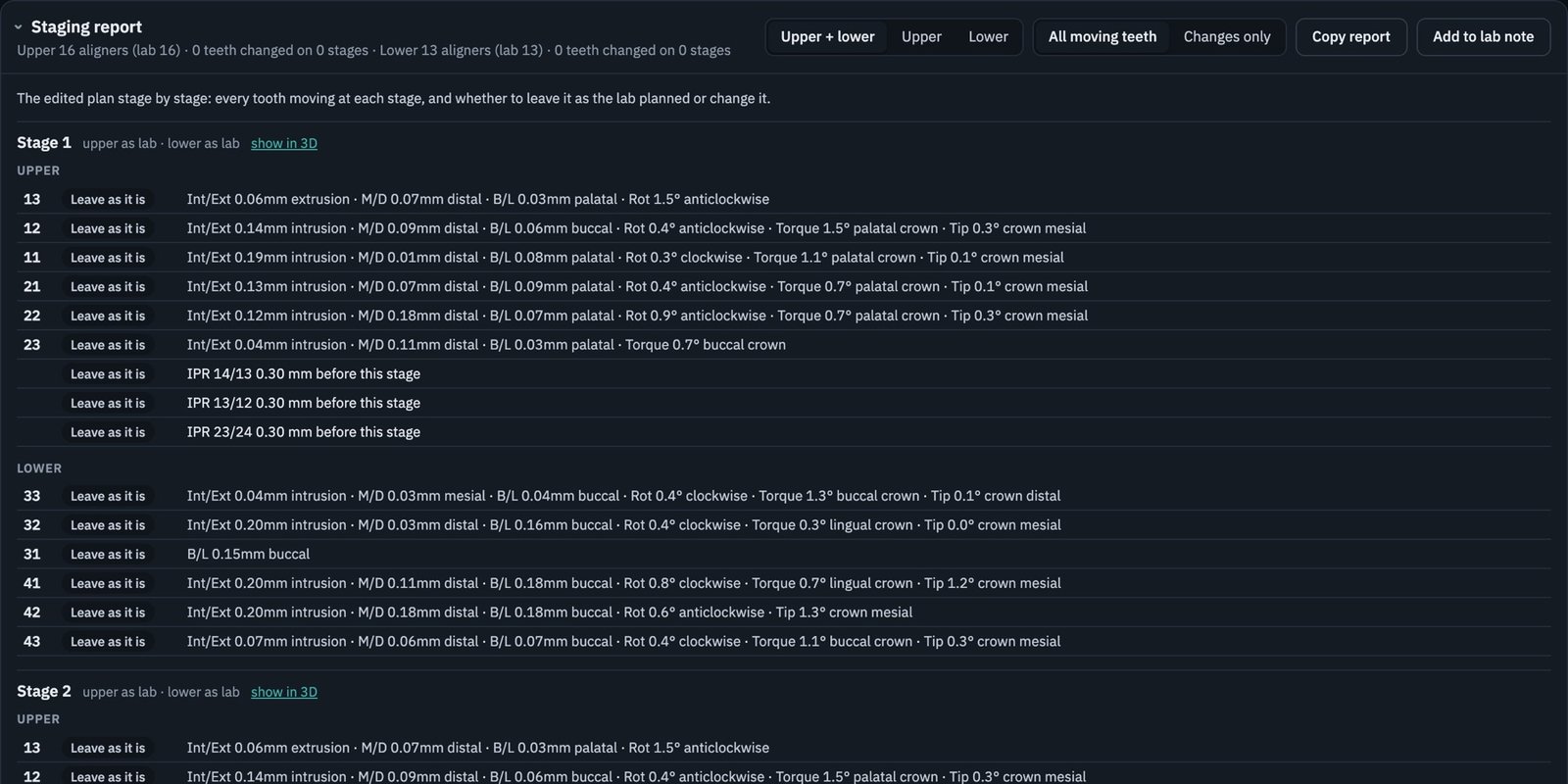The image size is (1568, 784).
Task: Show Changes only in the report
Action: click(1227, 37)
